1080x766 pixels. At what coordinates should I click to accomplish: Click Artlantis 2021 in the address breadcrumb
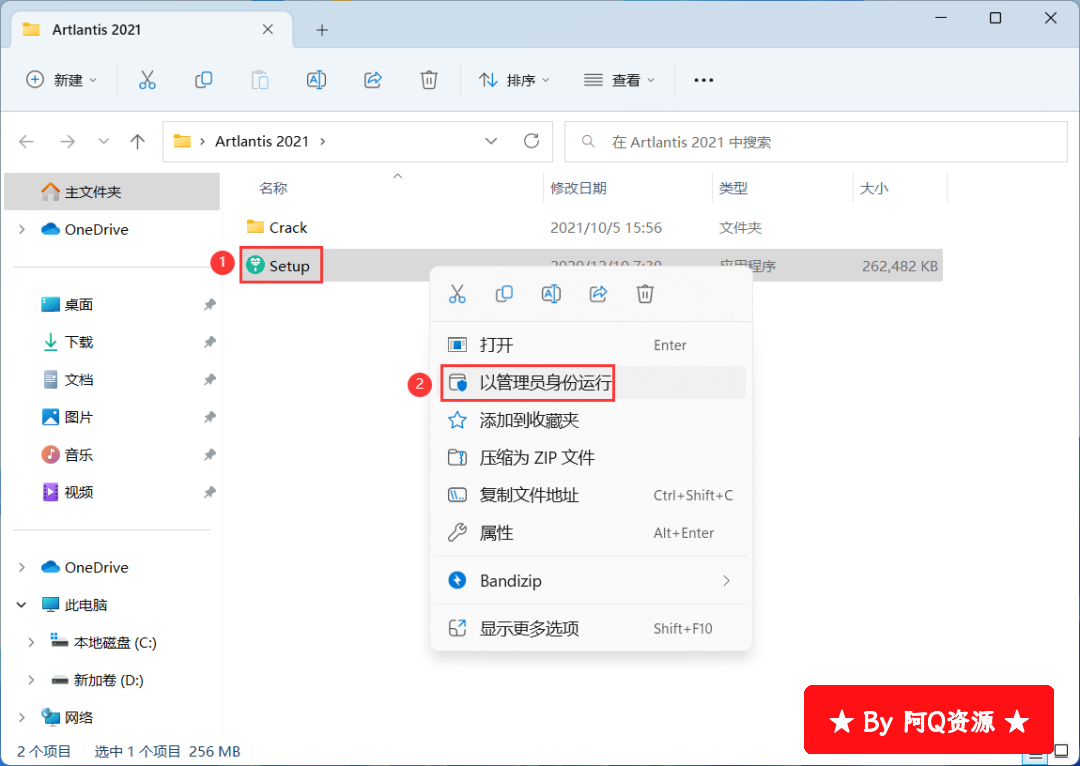(262, 142)
